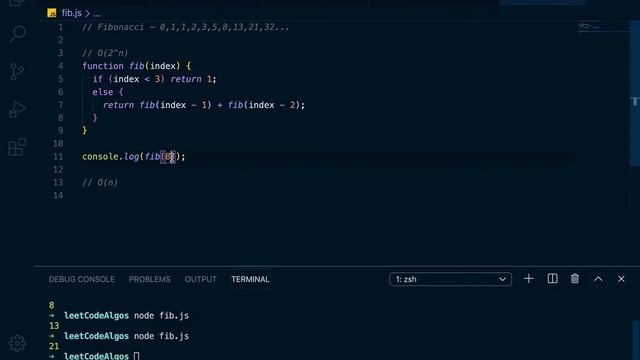This screenshot has width=640, height=360.
Task: Open the Extensions view
Action: (x=17, y=147)
